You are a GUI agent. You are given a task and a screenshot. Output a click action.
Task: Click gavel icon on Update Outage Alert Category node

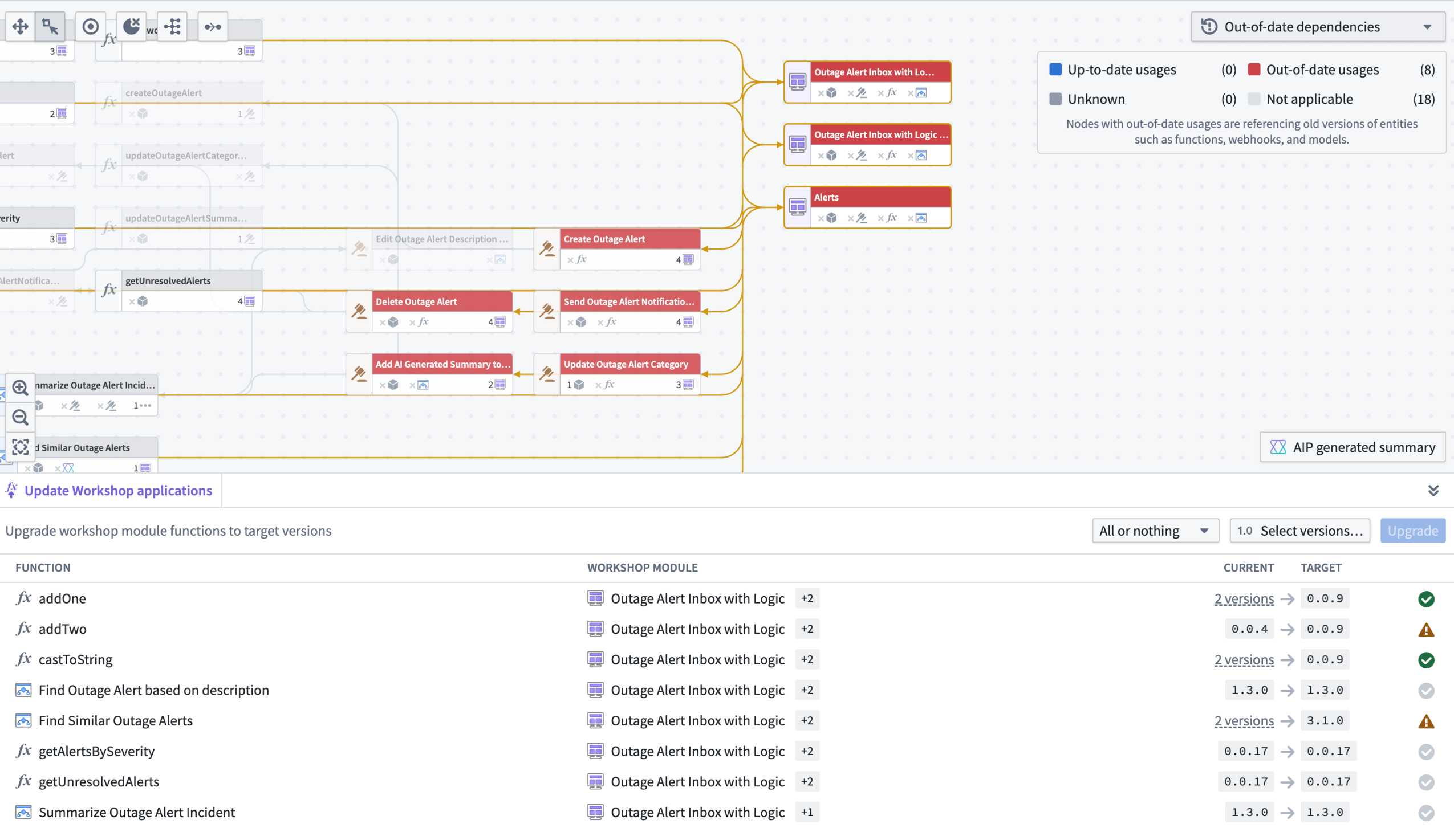[x=547, y=374]
